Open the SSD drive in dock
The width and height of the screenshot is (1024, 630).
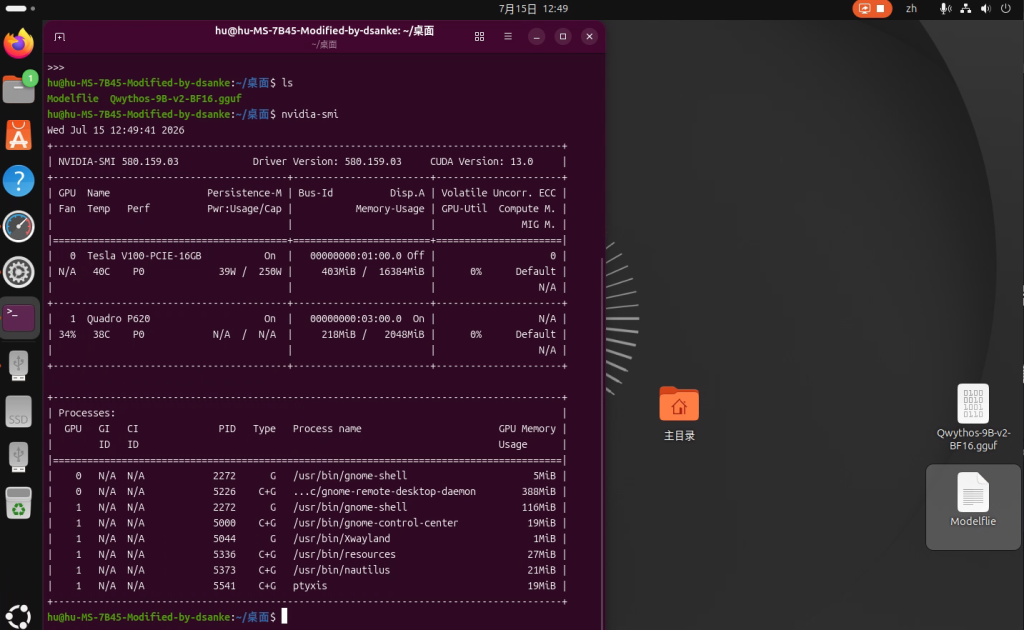pyautogui.click(x=18, y=411)
